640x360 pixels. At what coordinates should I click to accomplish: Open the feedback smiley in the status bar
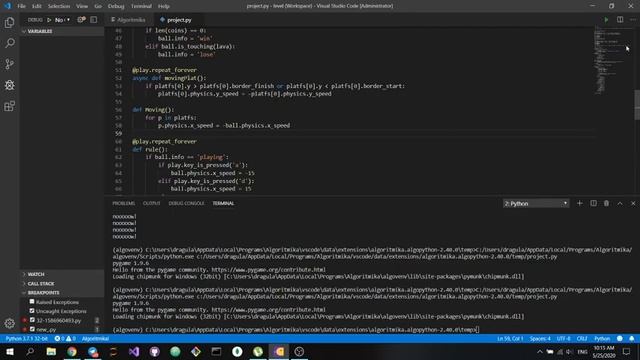pyautogui.click(x=620, y=338)
